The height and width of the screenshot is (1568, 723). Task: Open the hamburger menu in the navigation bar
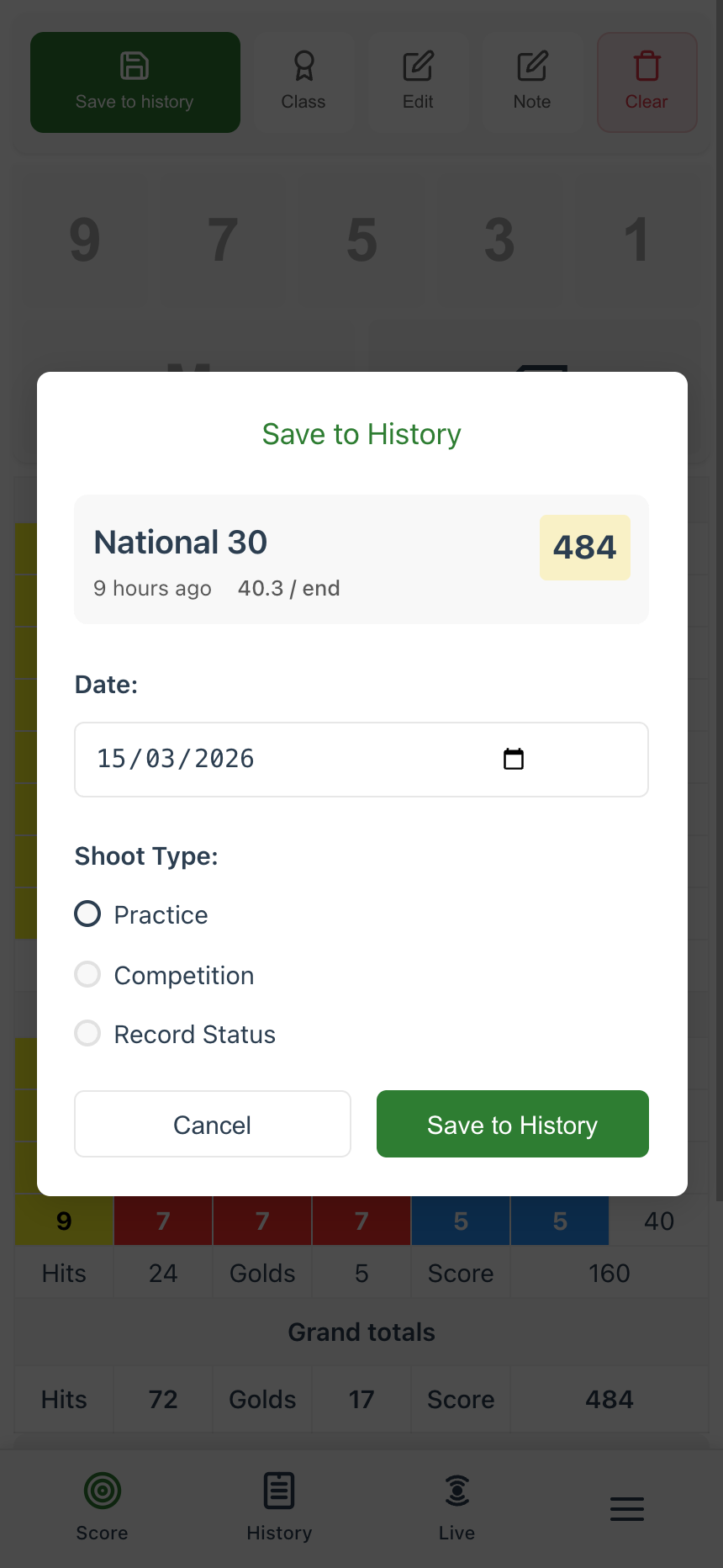[626, 1507]
